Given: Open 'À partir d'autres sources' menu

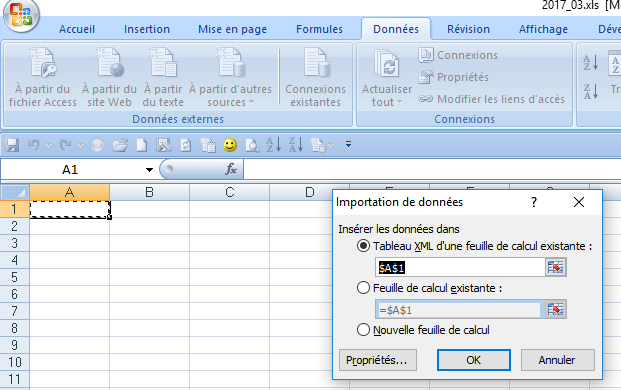Looking at the screenshot, I should [x=230, y=78].
